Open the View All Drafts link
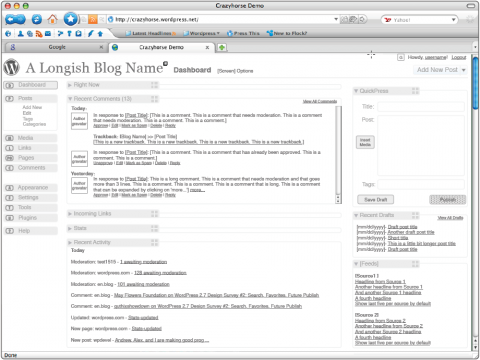480x360 pixels. pos(450,218)
